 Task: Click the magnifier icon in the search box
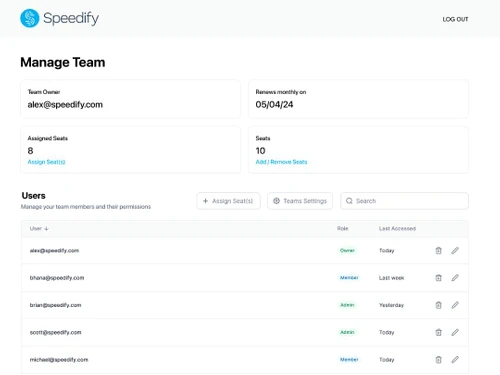point(349,201)
